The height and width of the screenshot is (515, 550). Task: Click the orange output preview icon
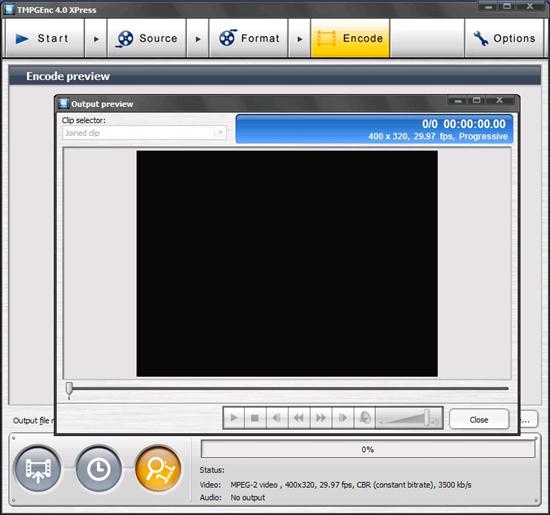click(x=159, y=469)
